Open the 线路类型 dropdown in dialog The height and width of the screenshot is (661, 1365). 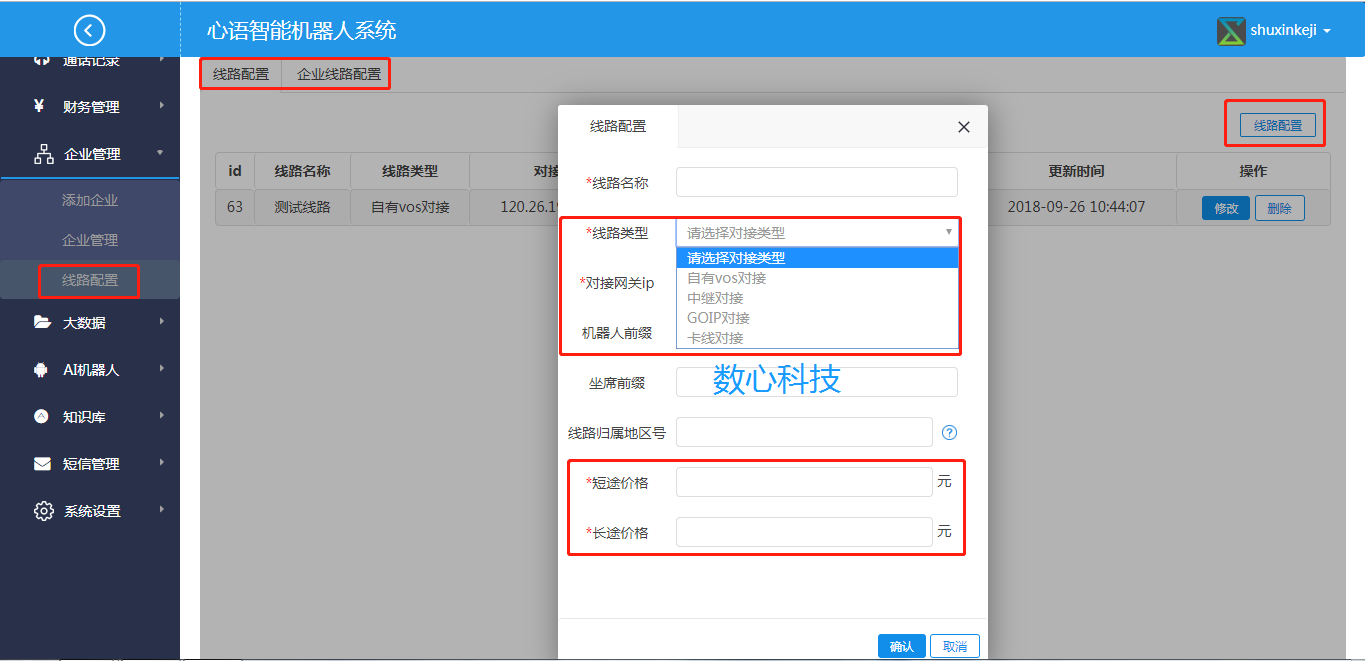pos(816,232)
